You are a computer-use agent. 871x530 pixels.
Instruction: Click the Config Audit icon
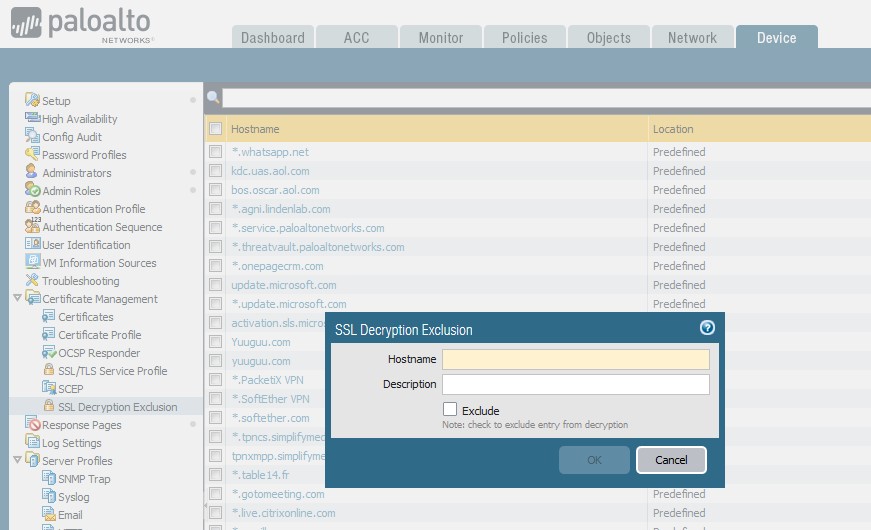point(32,136)
